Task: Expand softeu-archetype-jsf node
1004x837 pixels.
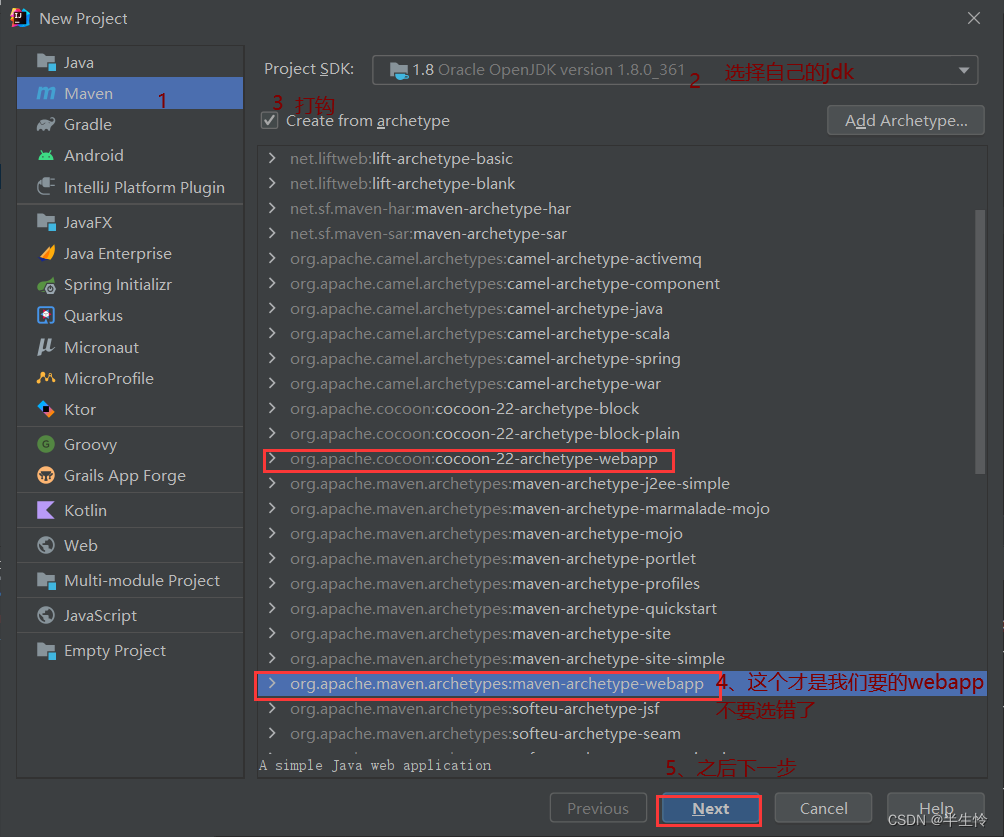Action: 272,708
